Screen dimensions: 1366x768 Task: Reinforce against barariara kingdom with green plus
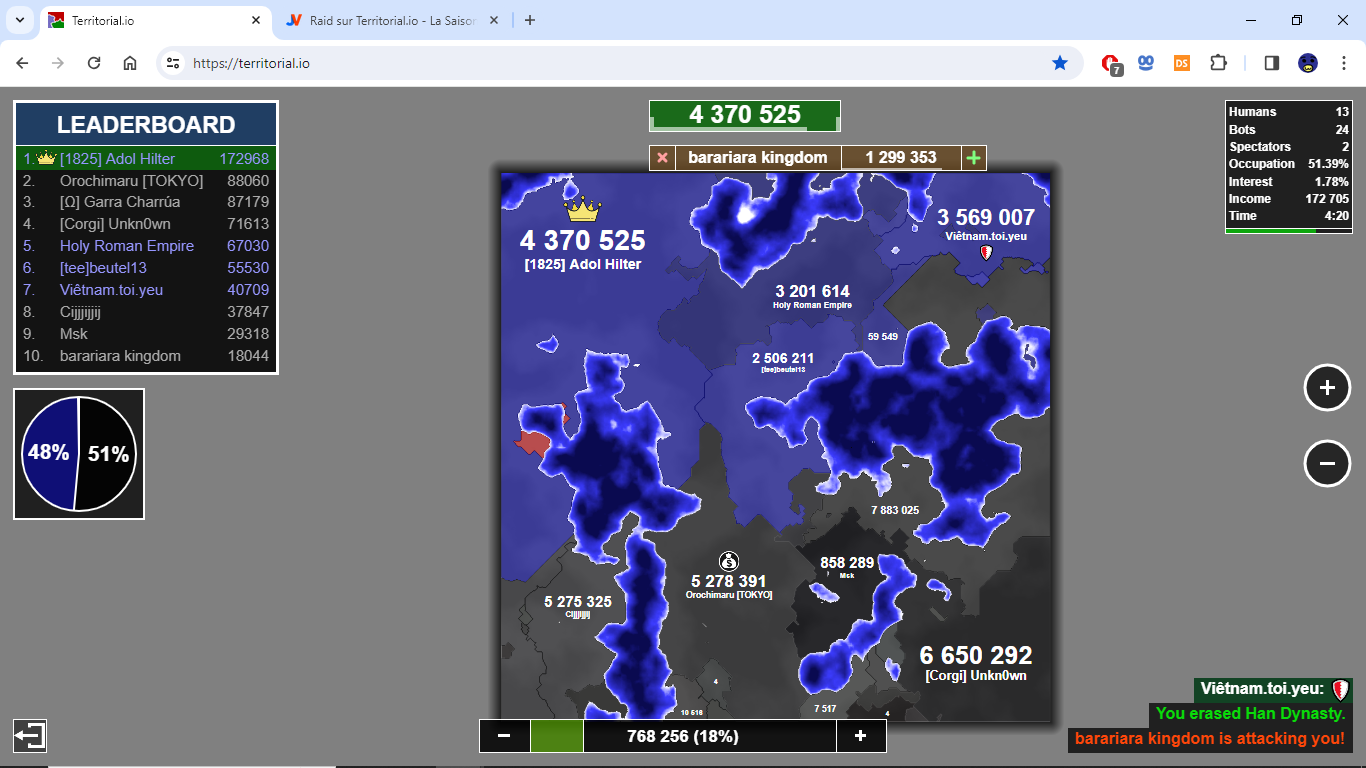(x=973, y=158)
